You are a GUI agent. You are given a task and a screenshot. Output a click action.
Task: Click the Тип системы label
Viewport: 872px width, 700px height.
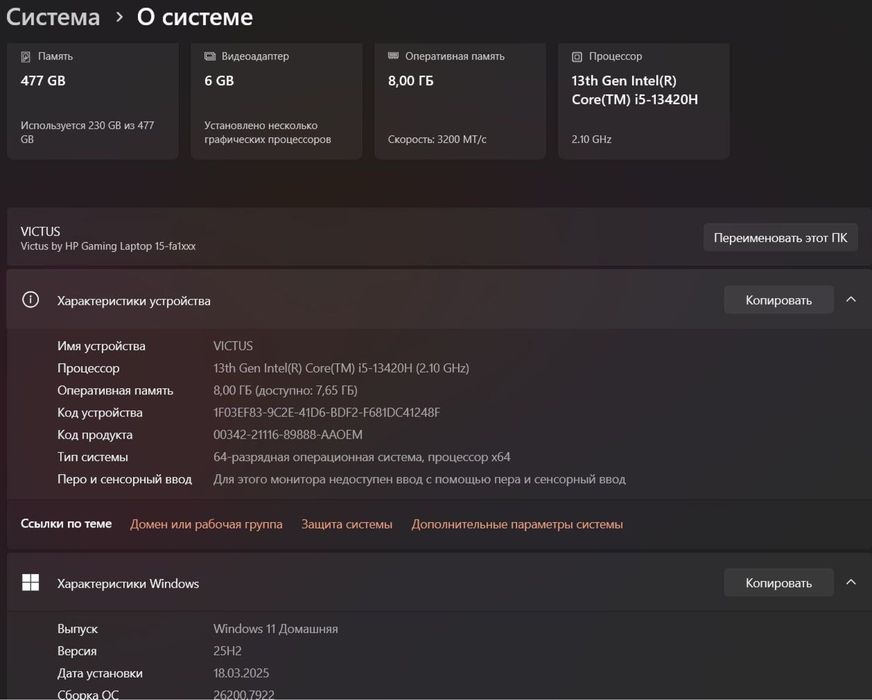(x=92, y=457)
